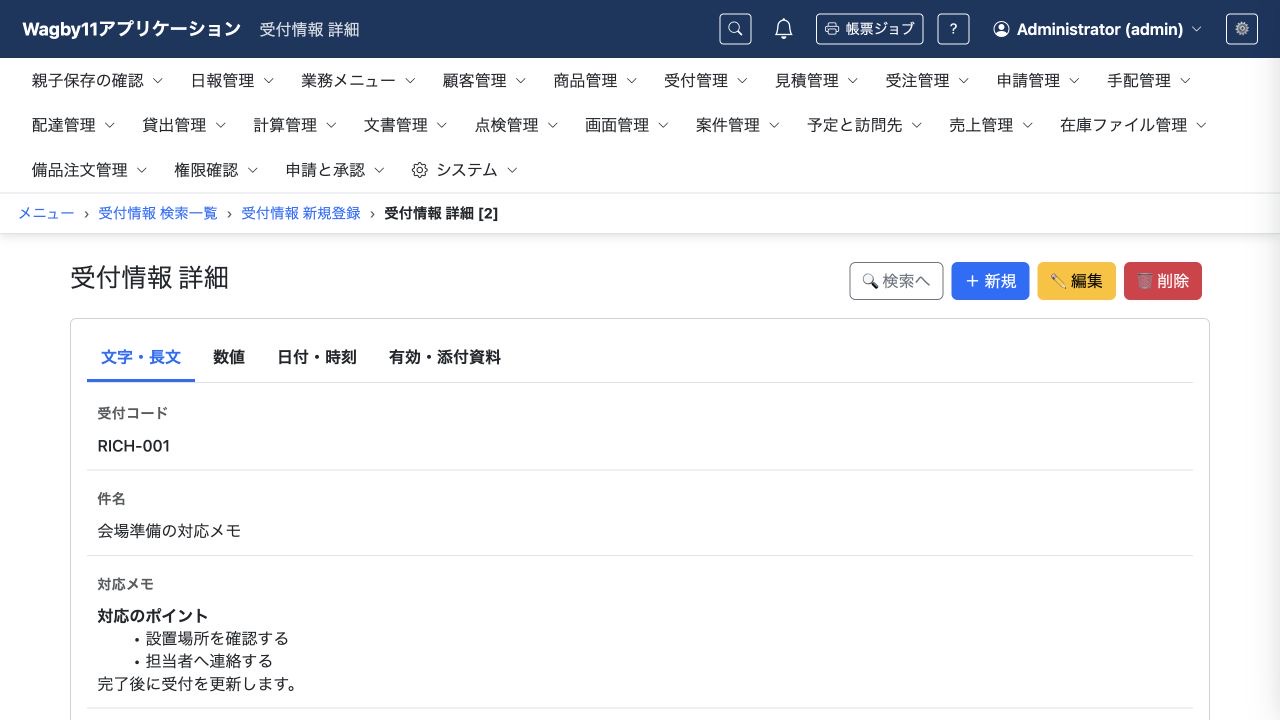The height and width of the screenshot is (720, 1280).
Task: Open the 貸出管理 menu
Action: point(185,125)
